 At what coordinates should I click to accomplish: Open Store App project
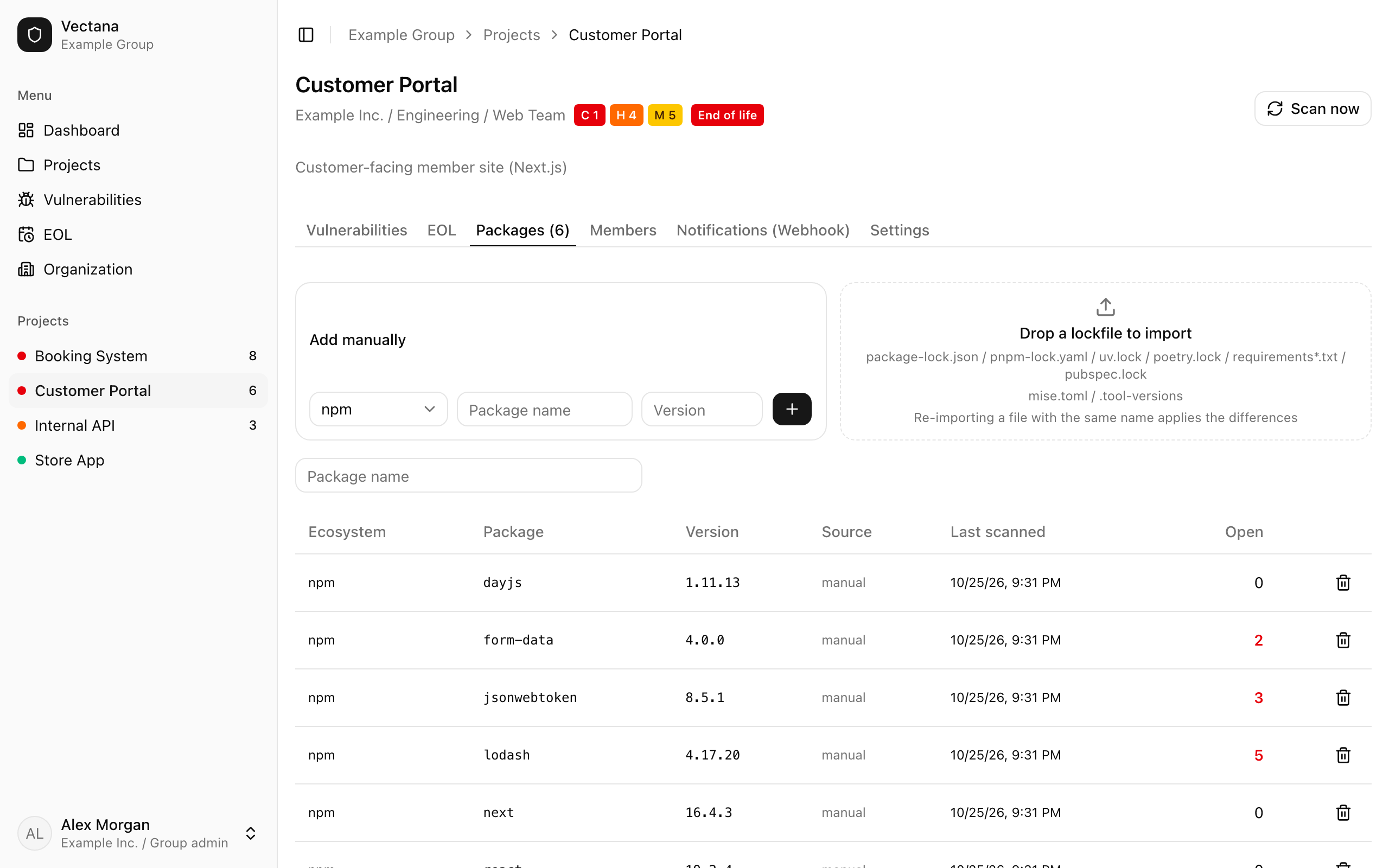pos(138,460)
